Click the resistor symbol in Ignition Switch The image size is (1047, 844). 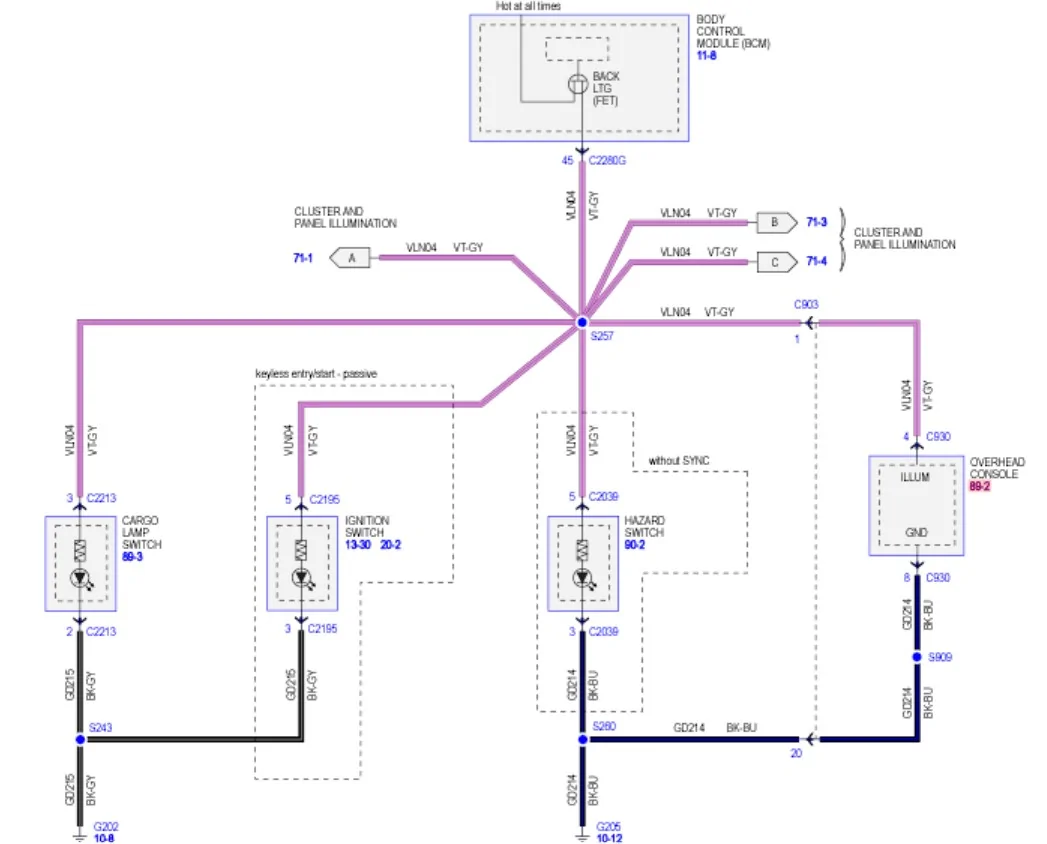coord(301,550)
